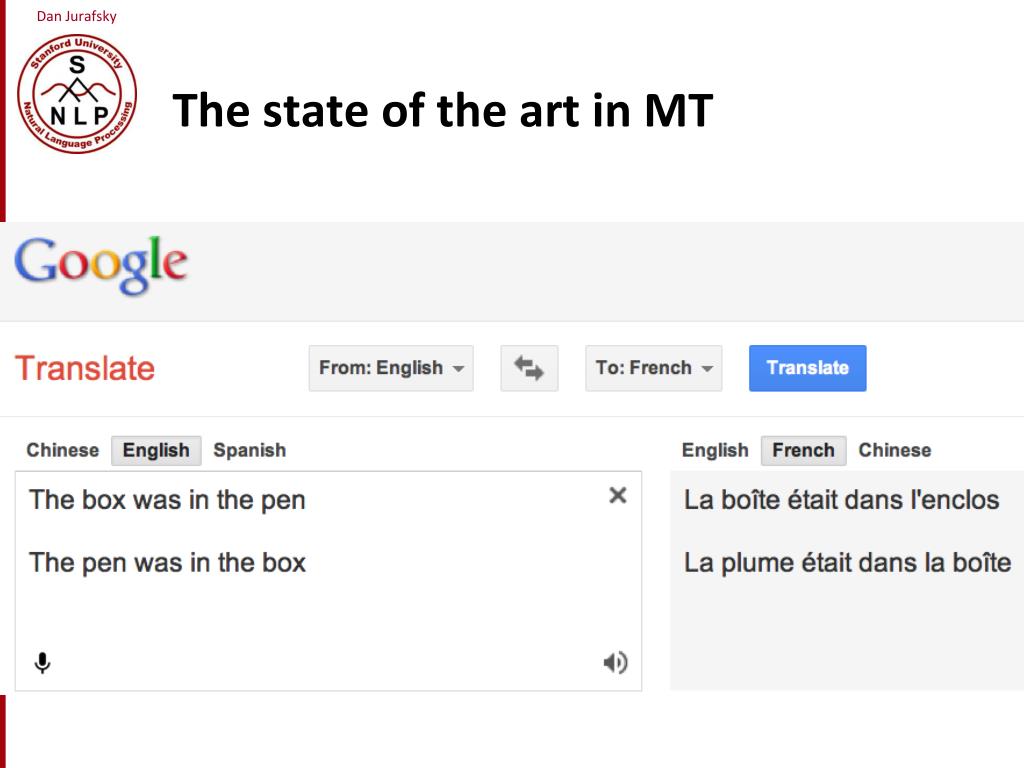Click the speaker listen icon
Image resolution: width=1024 pixels, height=768 pixels.
[x=615, y=663]
